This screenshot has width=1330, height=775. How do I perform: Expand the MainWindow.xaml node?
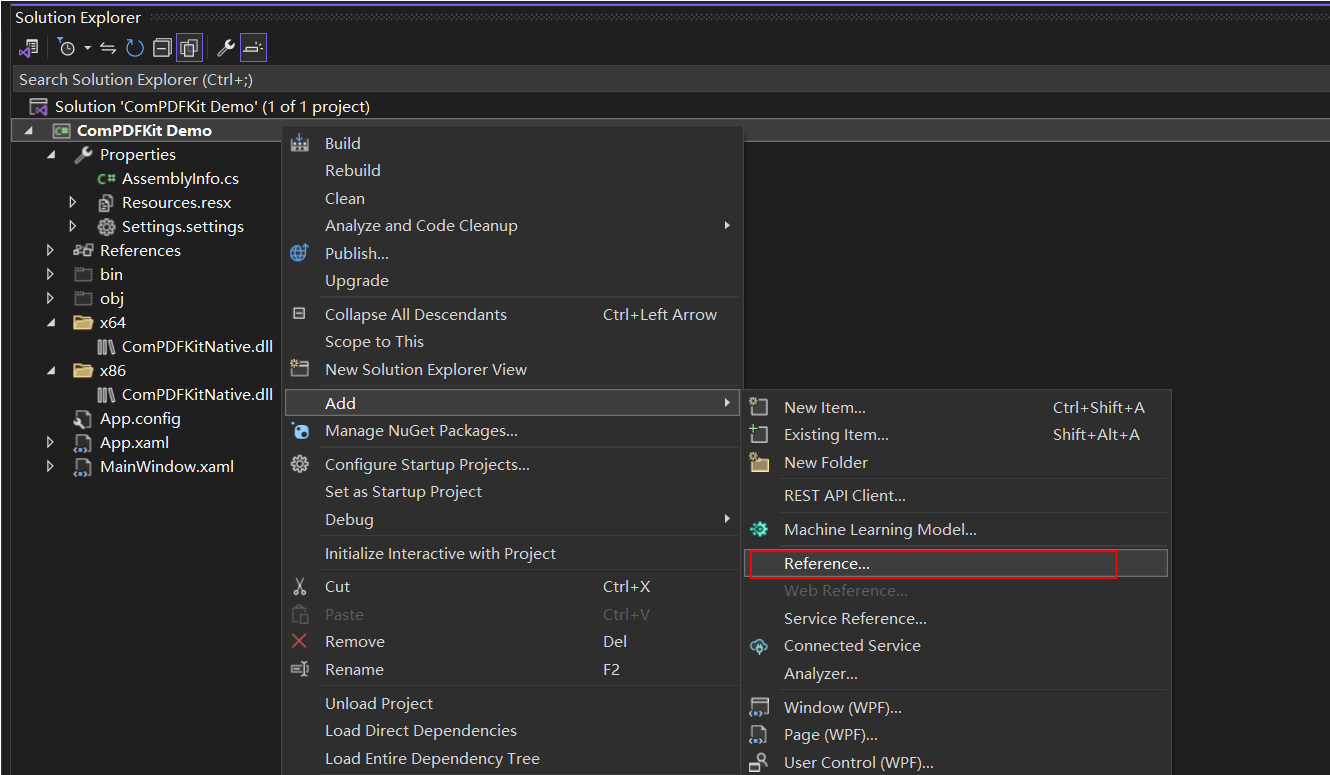coord(51,466)
